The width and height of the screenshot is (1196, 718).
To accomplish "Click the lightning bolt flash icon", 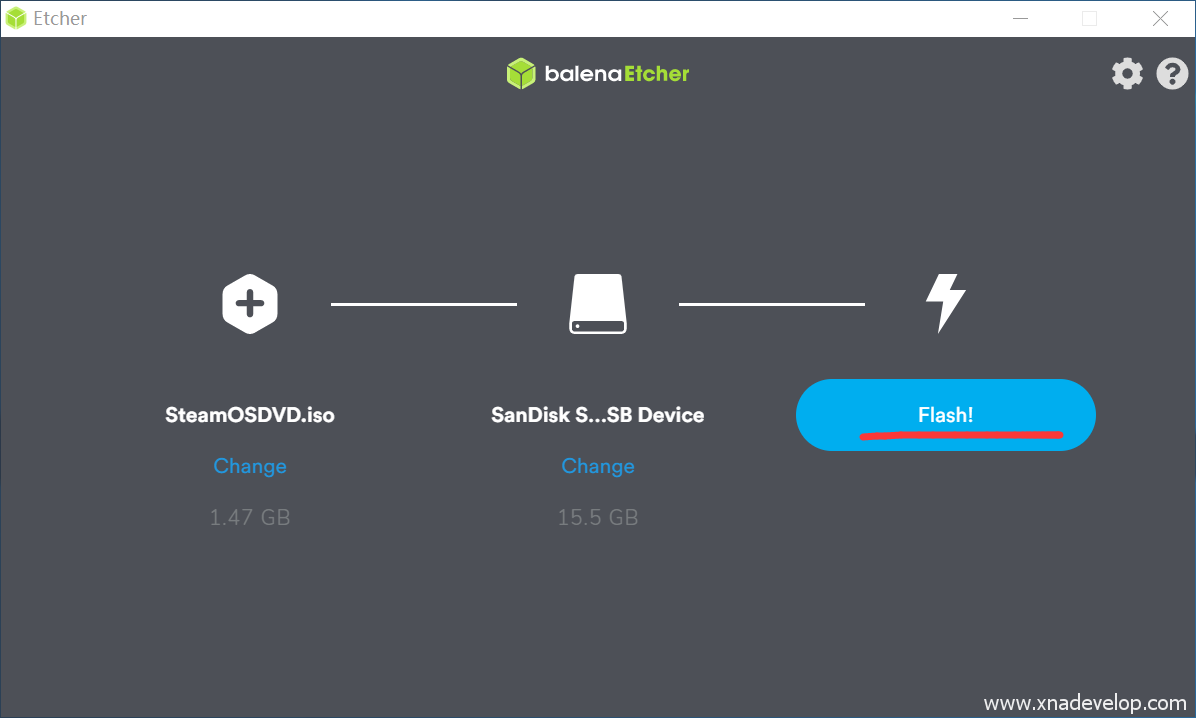I will [x=945, y=302].
